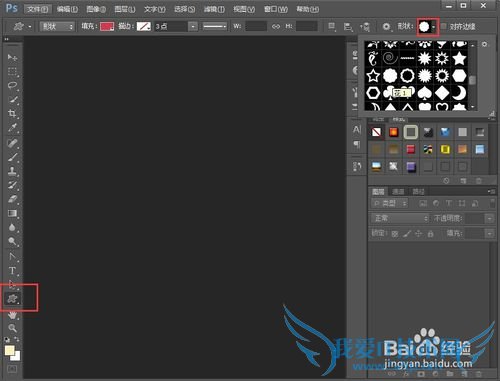Open the Layers 填充 fill dropdown arrow

click(x=489, y=234)
